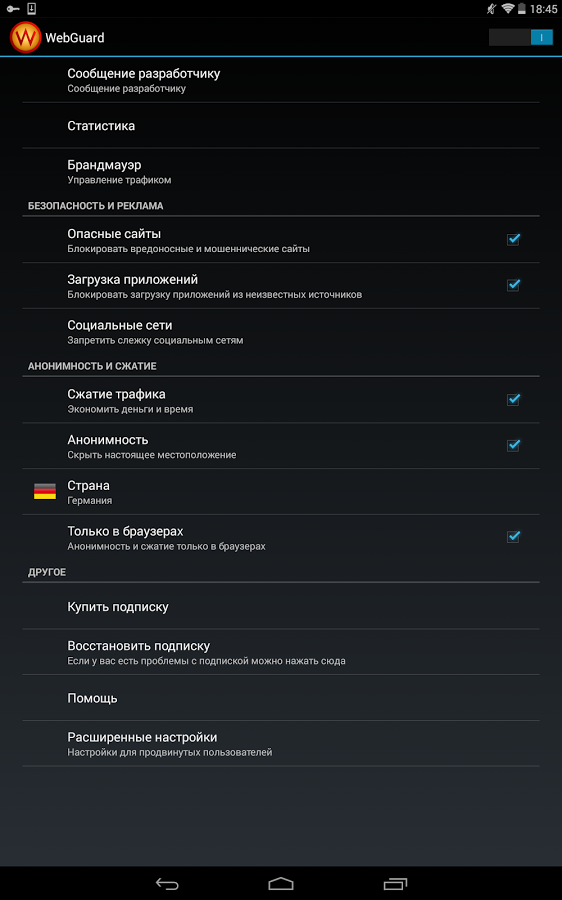Toggle the Только в браузерах checkbox
Screen dimensions: 562x900
(513, 537)
